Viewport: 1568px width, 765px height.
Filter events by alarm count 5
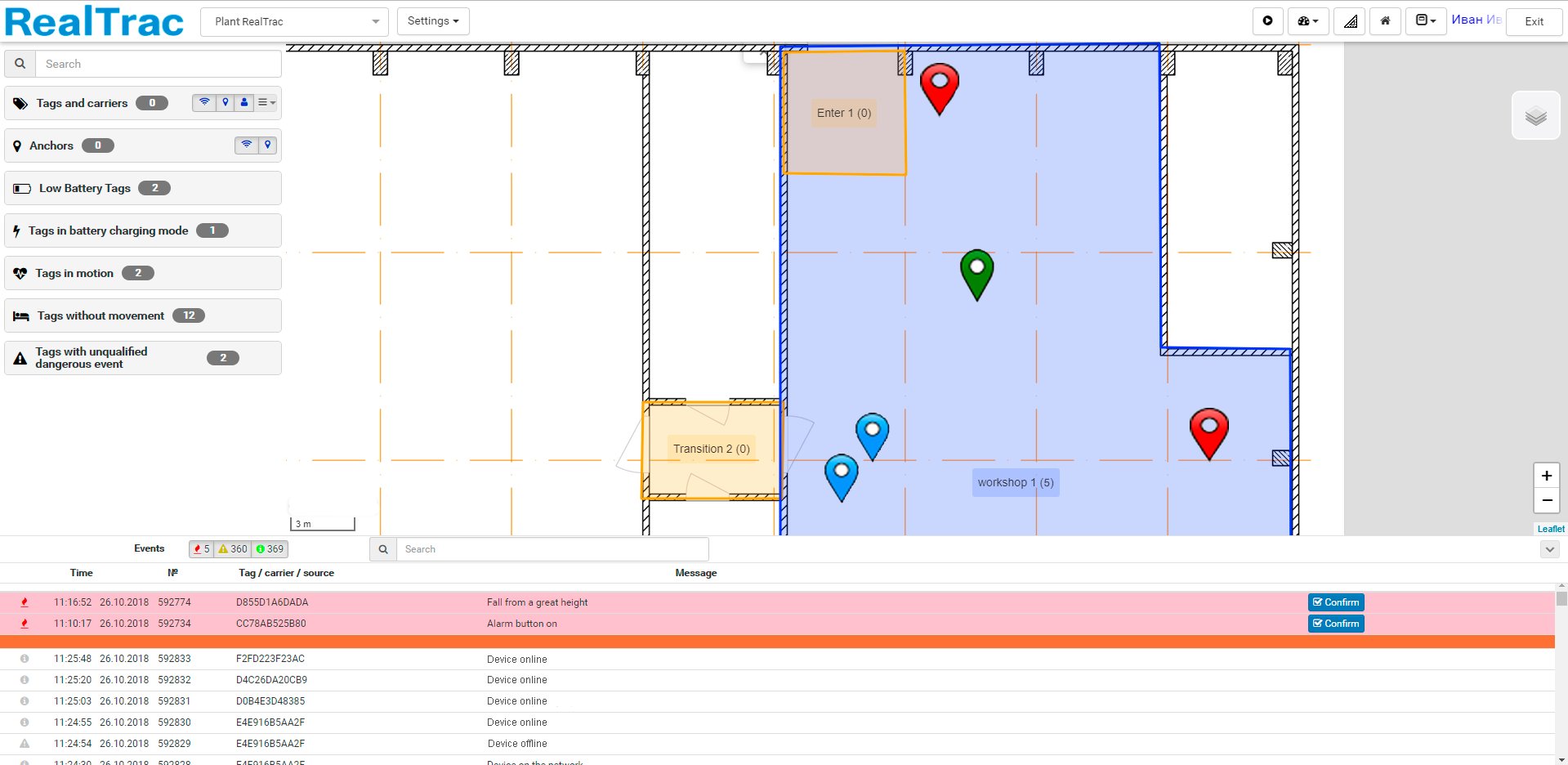[x=201, y=549]
